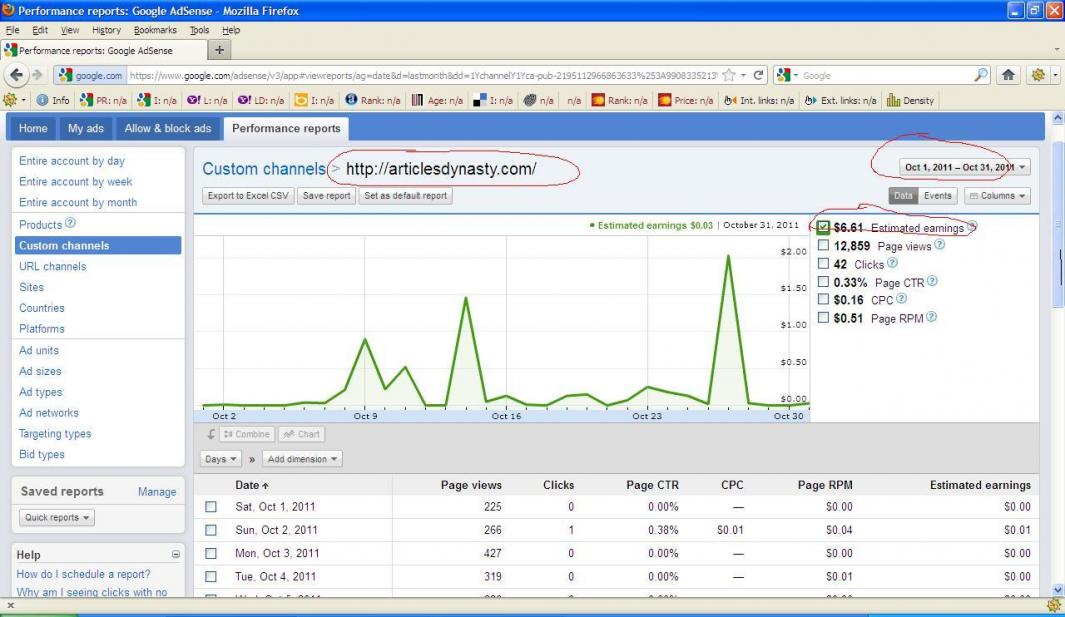
Task: Open the URL history dropdown arrow
Action: [743, 75]
